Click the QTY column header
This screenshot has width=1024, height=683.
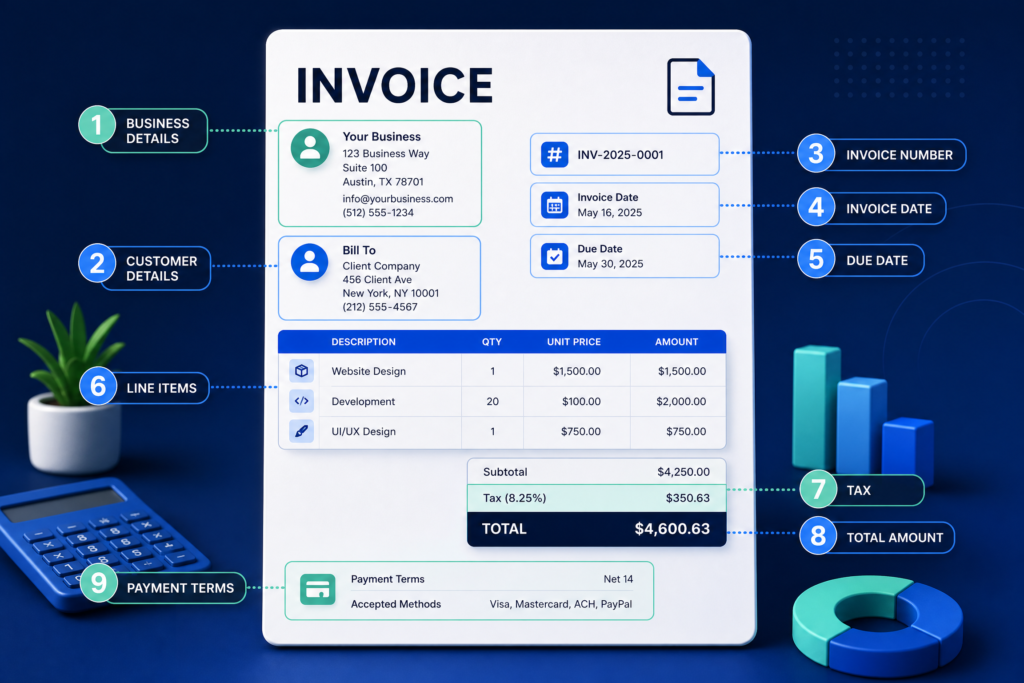point(492,342)
